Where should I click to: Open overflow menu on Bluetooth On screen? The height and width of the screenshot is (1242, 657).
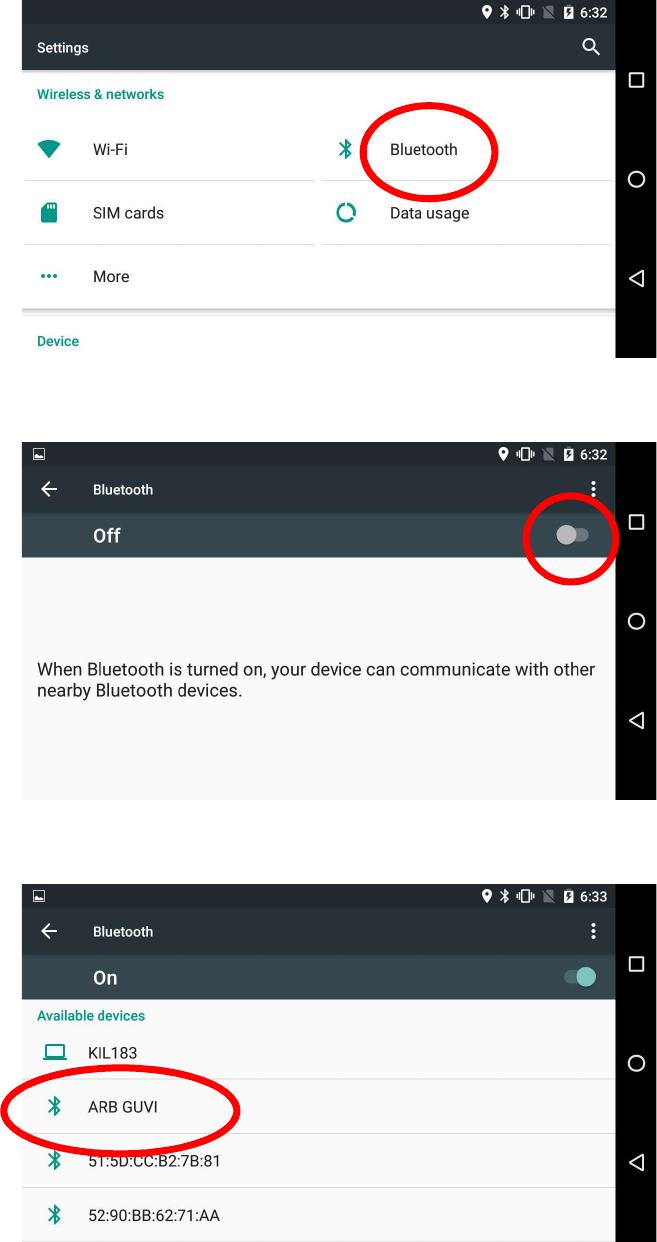[x=594, y=931]
